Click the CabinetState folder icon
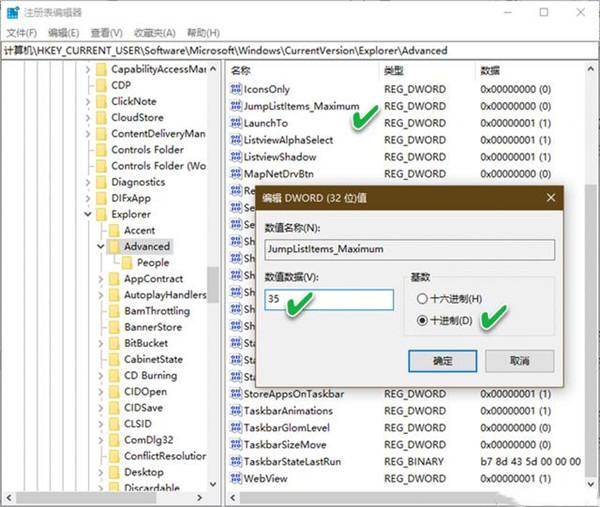Screen dimensions: 600x507 114,359
